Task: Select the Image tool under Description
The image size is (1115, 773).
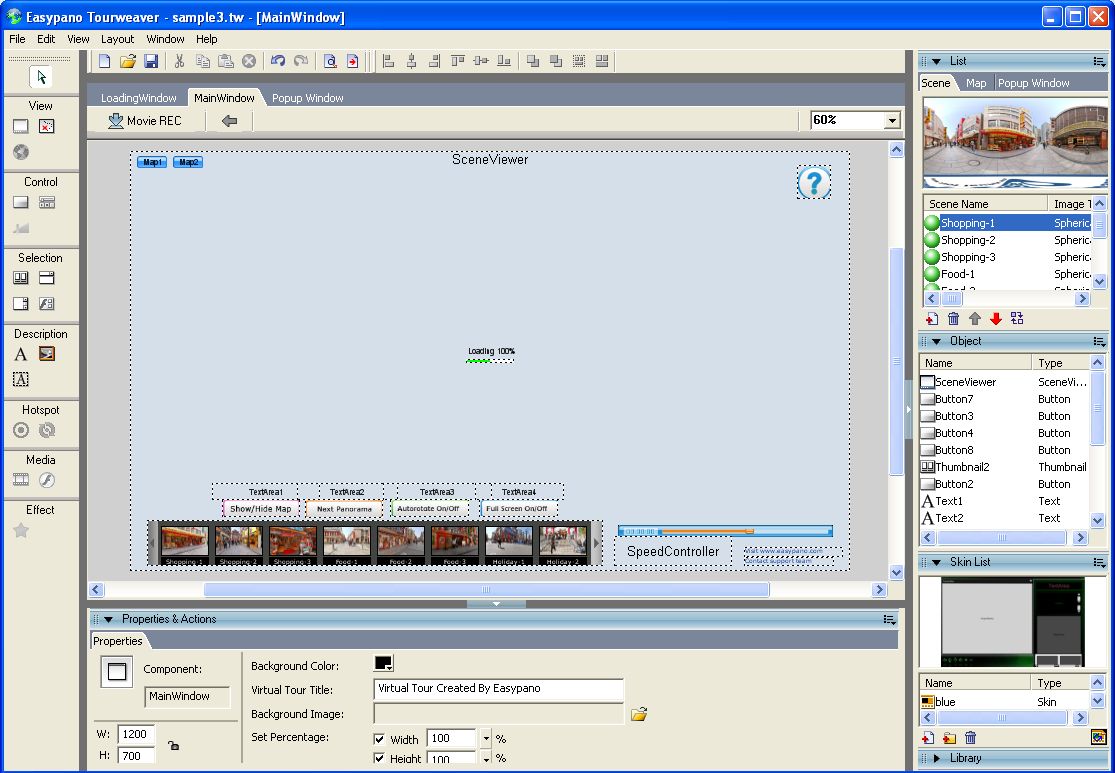Action: point(47,354)
